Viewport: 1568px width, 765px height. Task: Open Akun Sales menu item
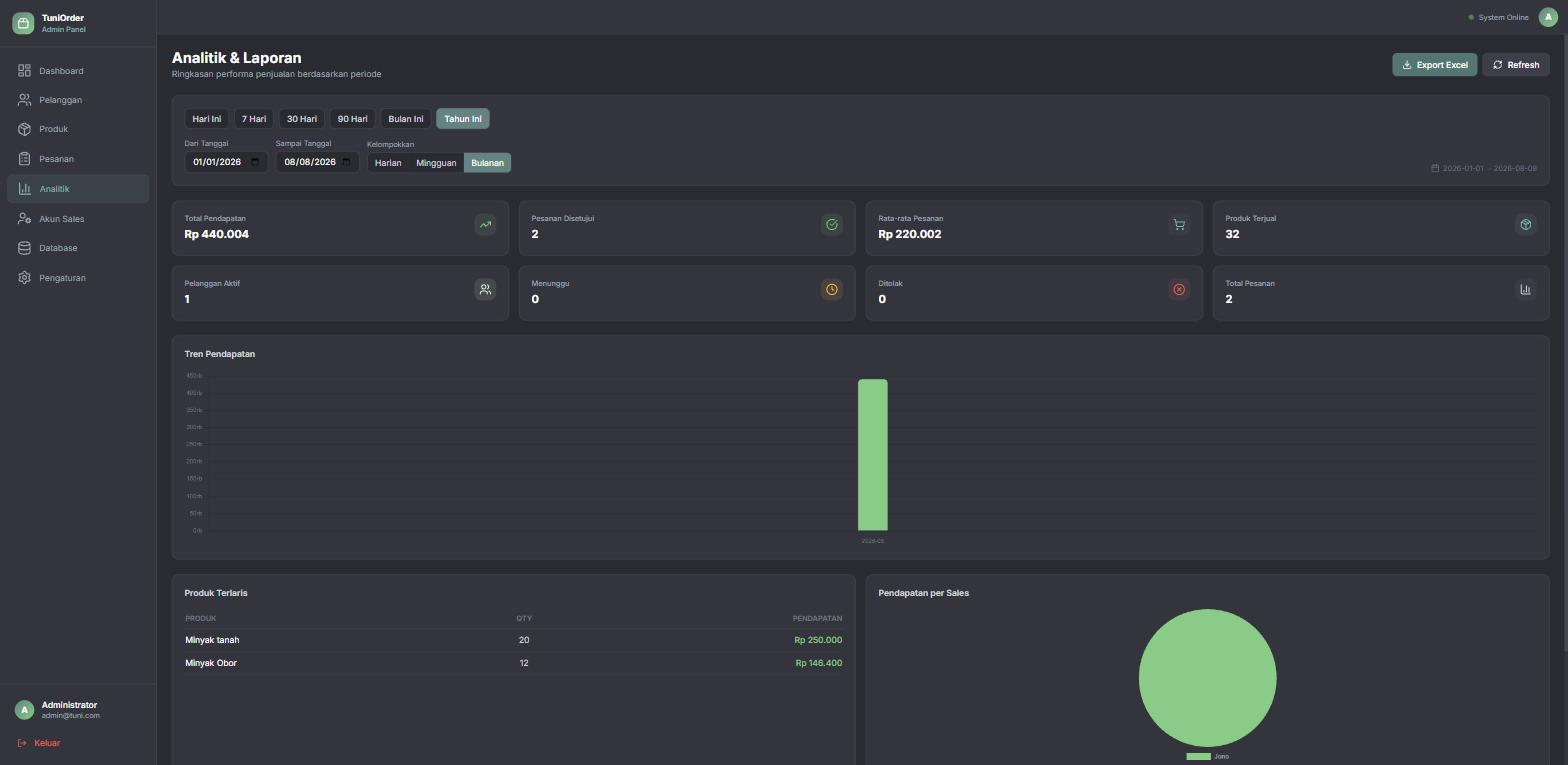click(x=78, y=219)
